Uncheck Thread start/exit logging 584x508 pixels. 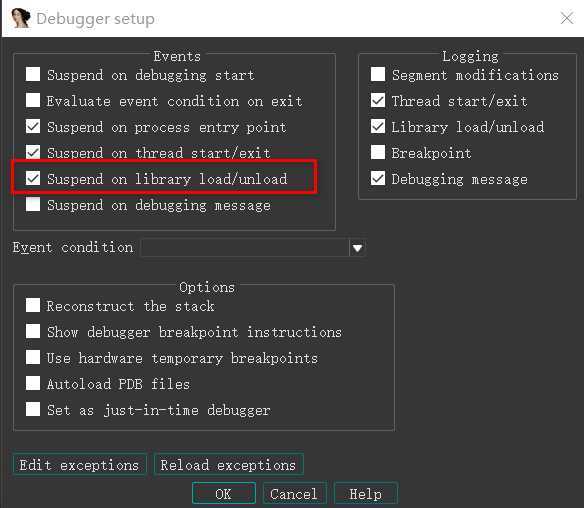(x=378, y=100)
